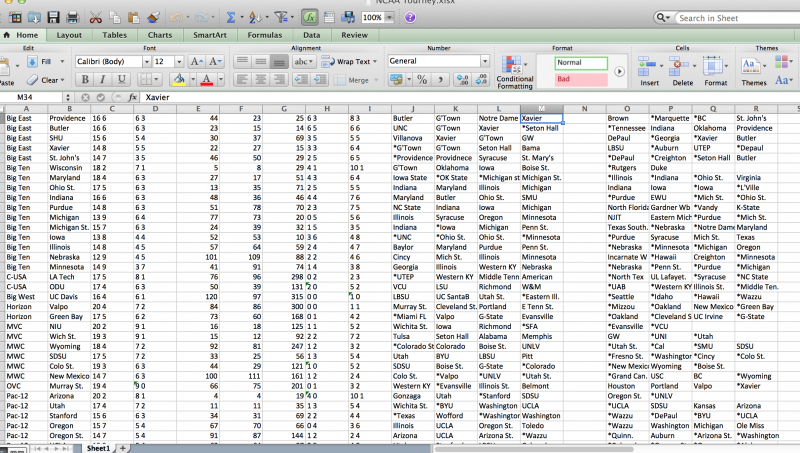Click the Clear eraser icon
The image size is (800, 453).
(x=33, y=80)
